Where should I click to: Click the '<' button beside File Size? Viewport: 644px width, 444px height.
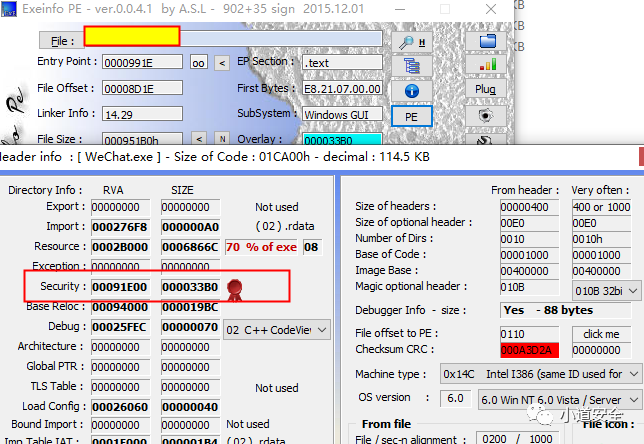199,139
